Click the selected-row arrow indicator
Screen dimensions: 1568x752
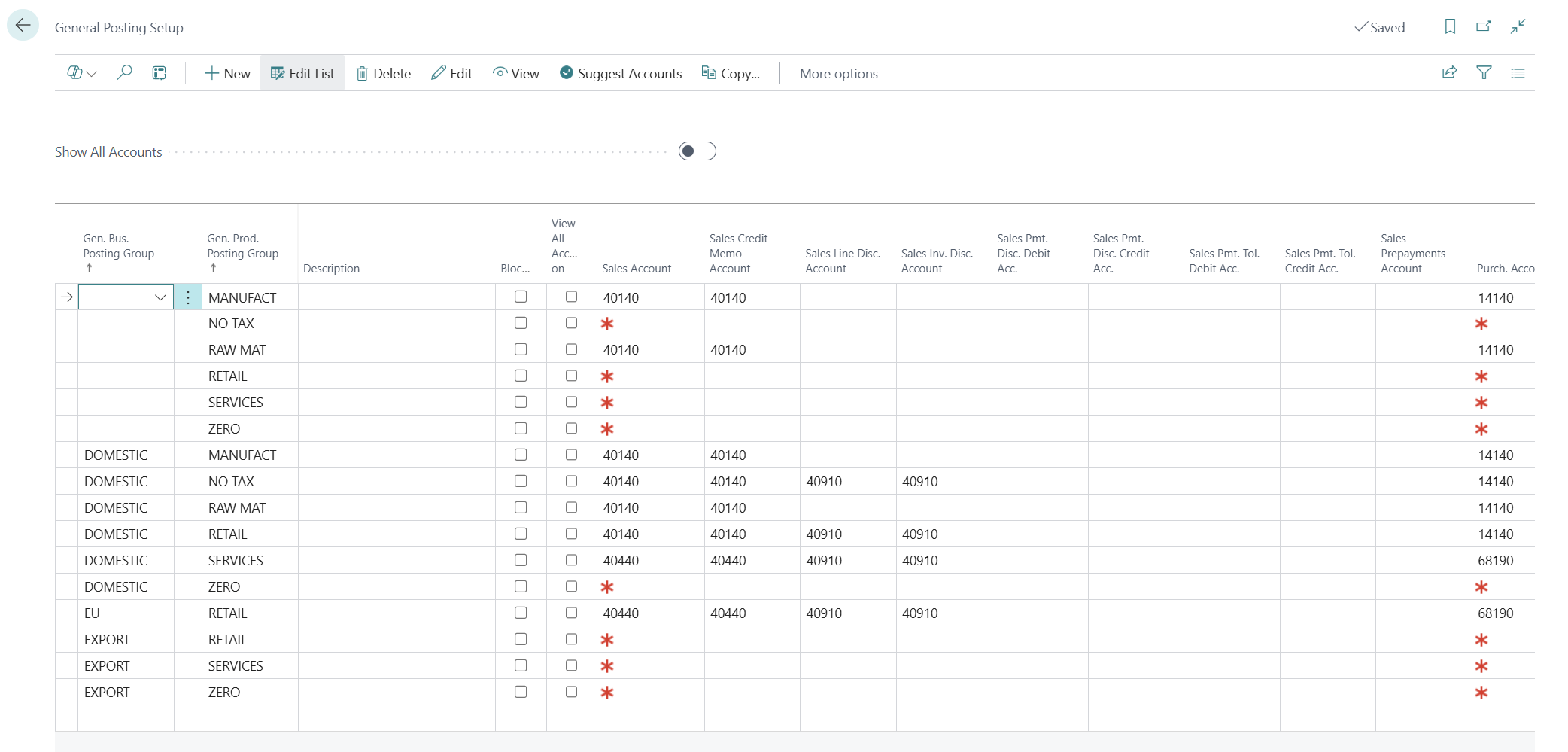pos(67,297)
